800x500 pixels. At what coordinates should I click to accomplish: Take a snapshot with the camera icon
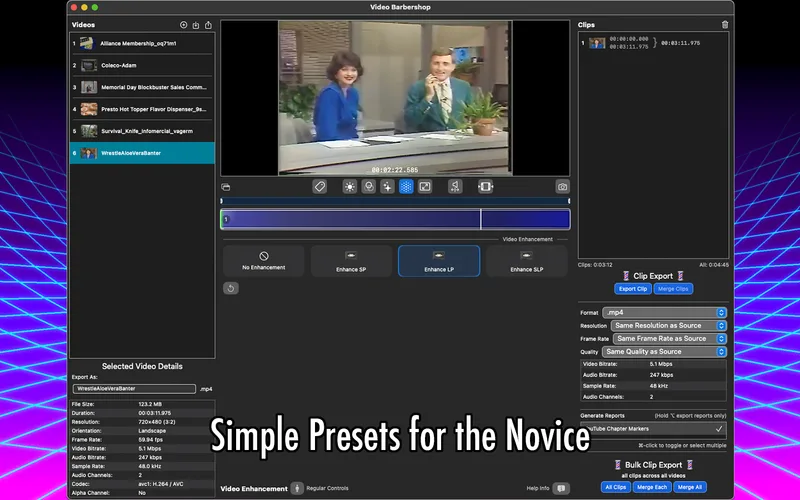click(x=562, y=187)
